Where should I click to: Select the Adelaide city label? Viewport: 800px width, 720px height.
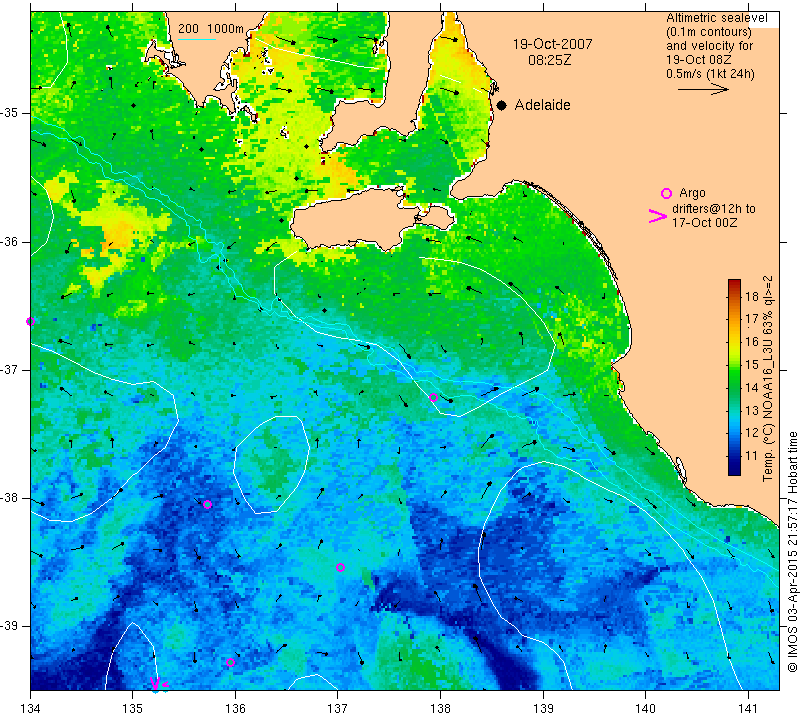[x=542, y=105]
